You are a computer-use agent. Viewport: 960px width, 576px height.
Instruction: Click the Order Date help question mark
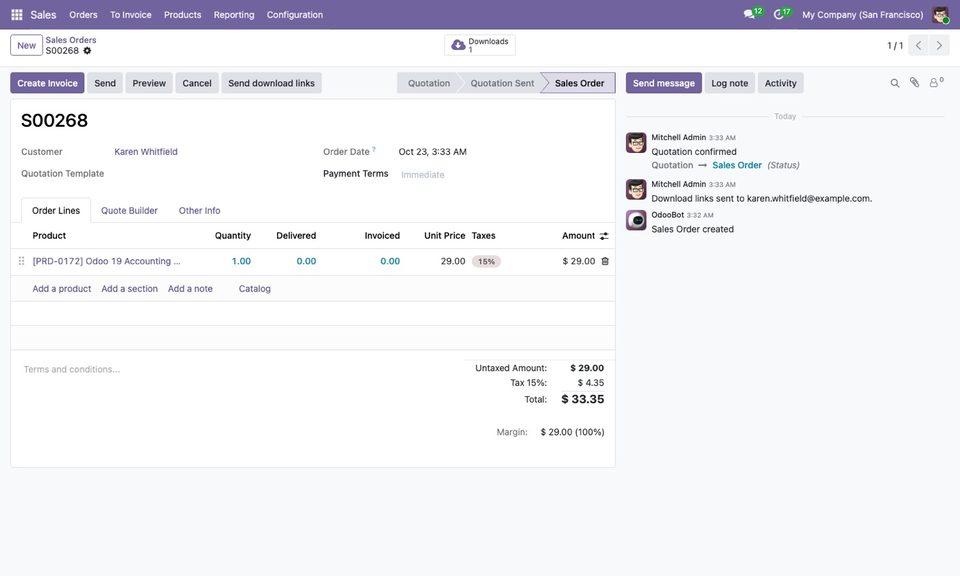tap(374, 149)
